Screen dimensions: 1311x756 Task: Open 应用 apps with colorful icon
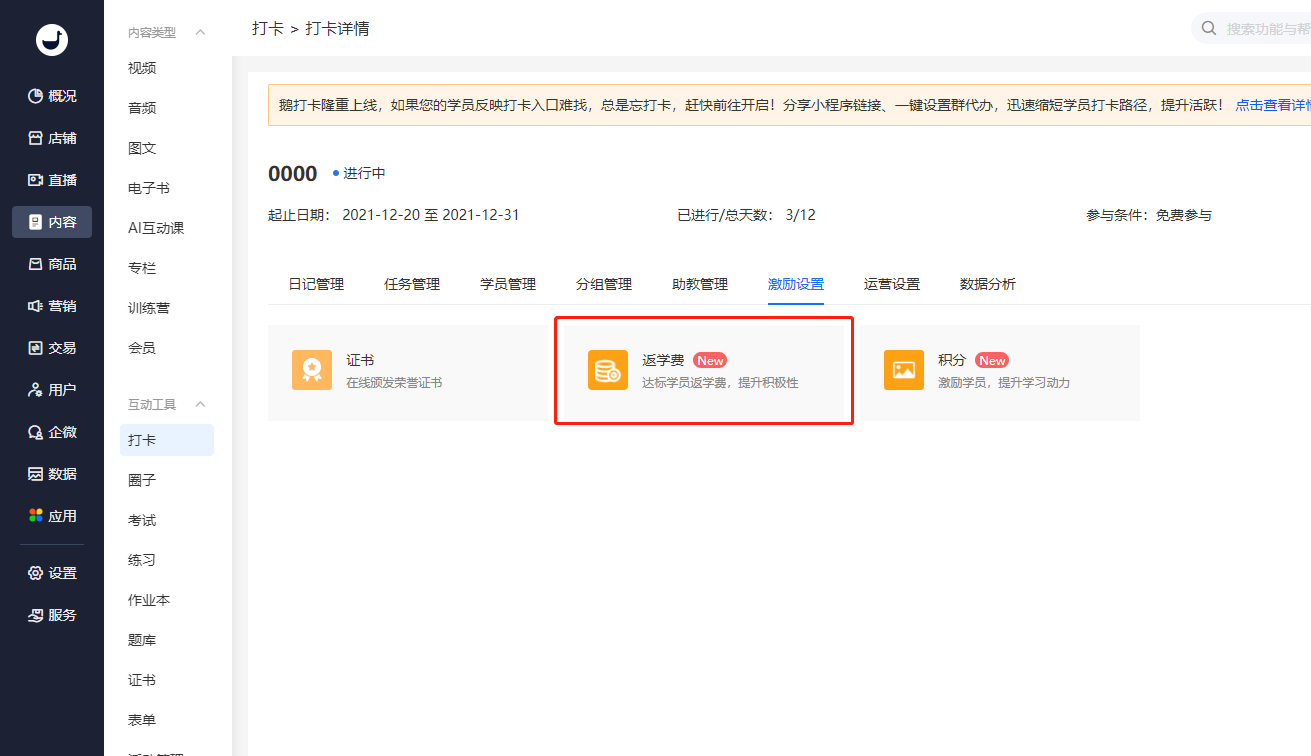click(52, 516)
